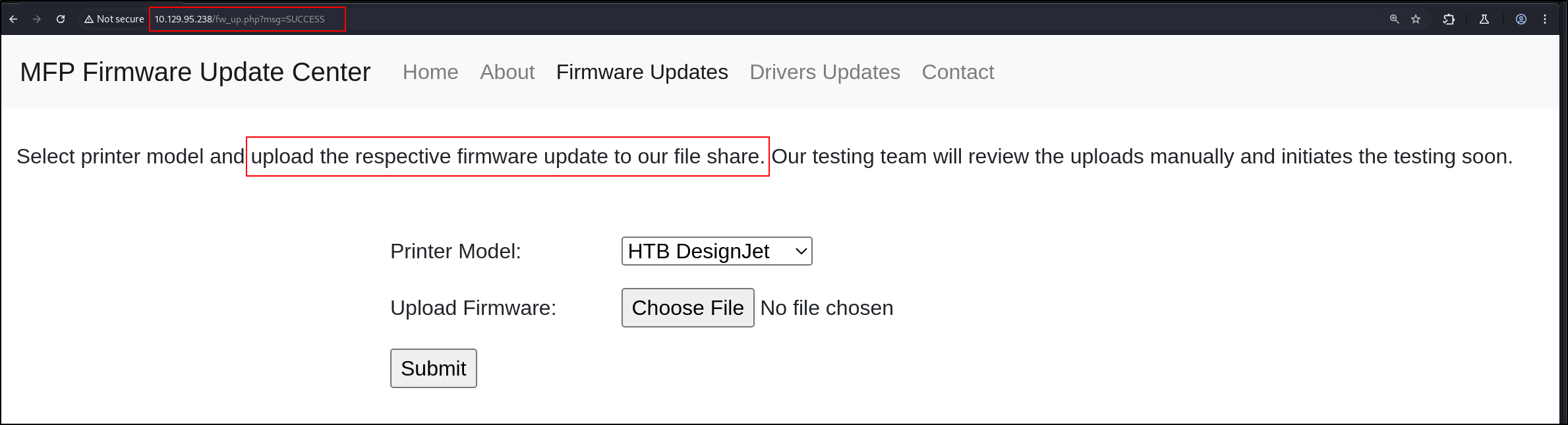This screenshot has height=425, width=1568.
Task: Open the browser extensions puzzle icon
Action: 1449,19
